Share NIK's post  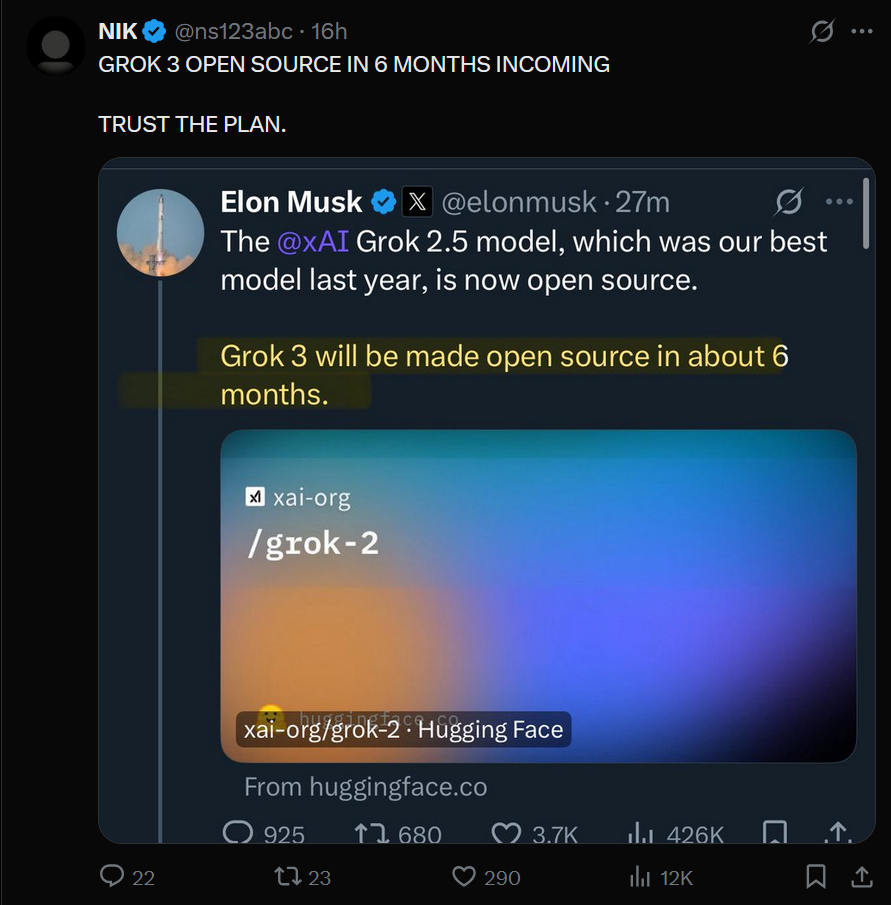(860, 877)
